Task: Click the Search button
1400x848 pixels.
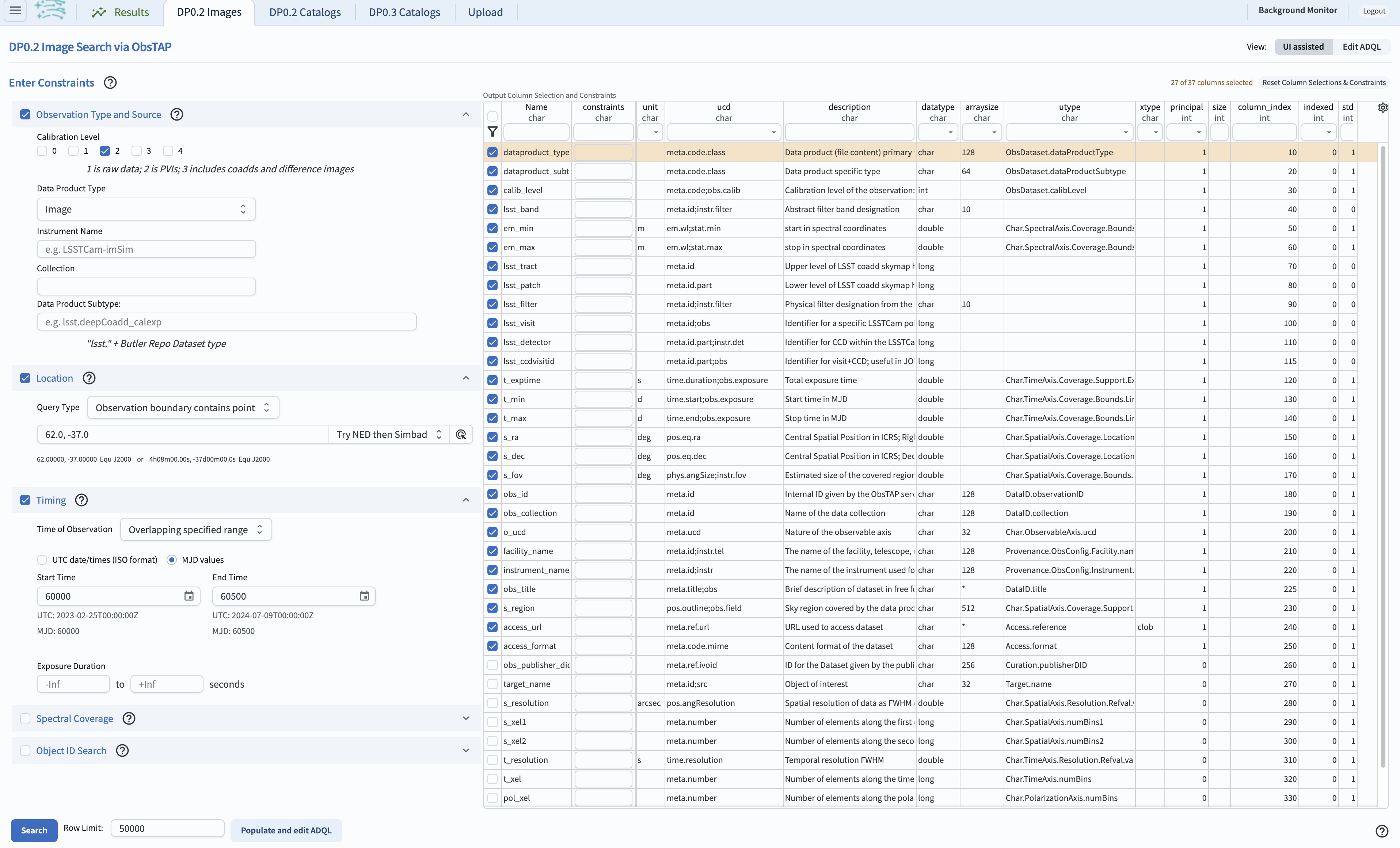Action: [x=34, y=830]
